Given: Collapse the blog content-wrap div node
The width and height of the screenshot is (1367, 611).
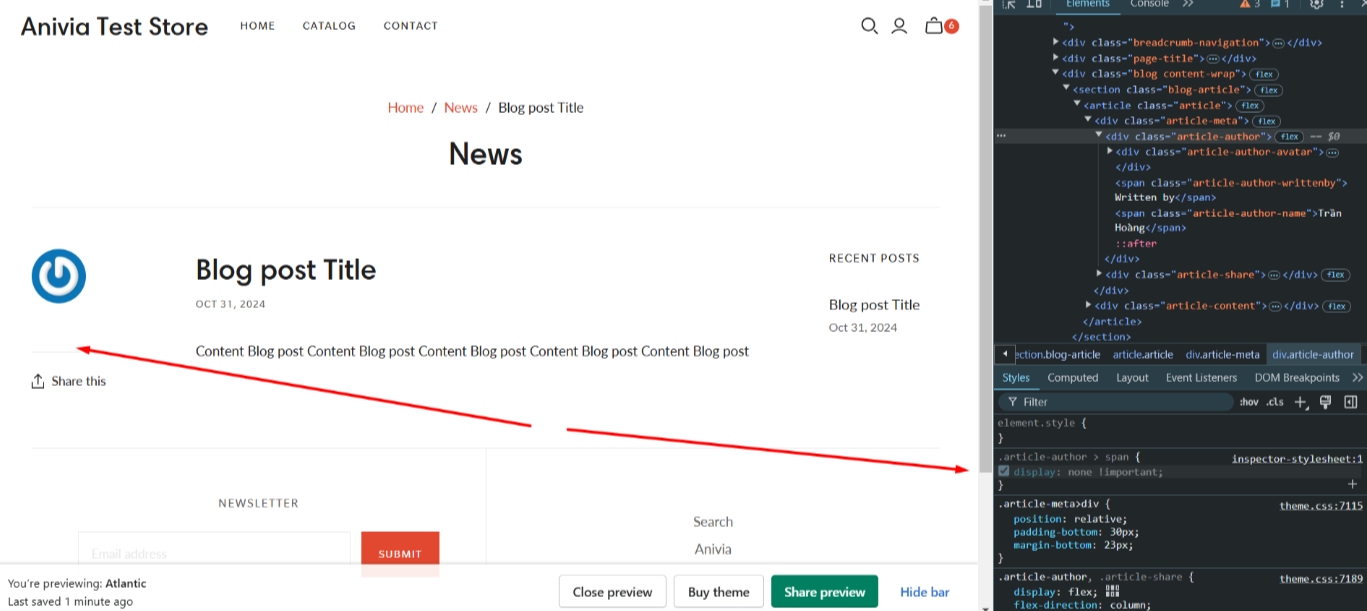Looking at the screenshot, I should 1056,73.
